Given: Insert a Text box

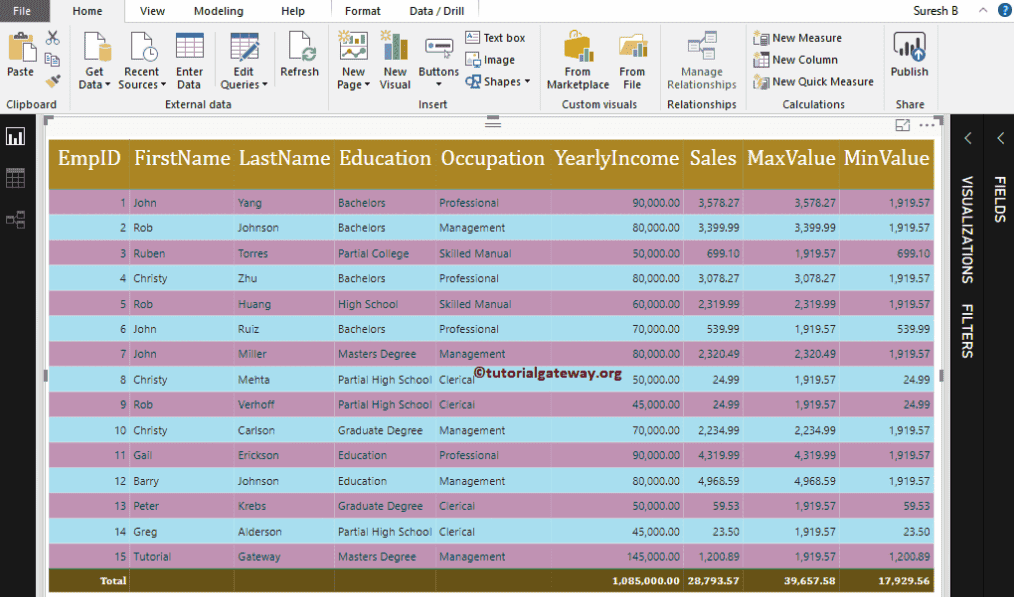Looking at the screenshot, I should pos(495,38).
